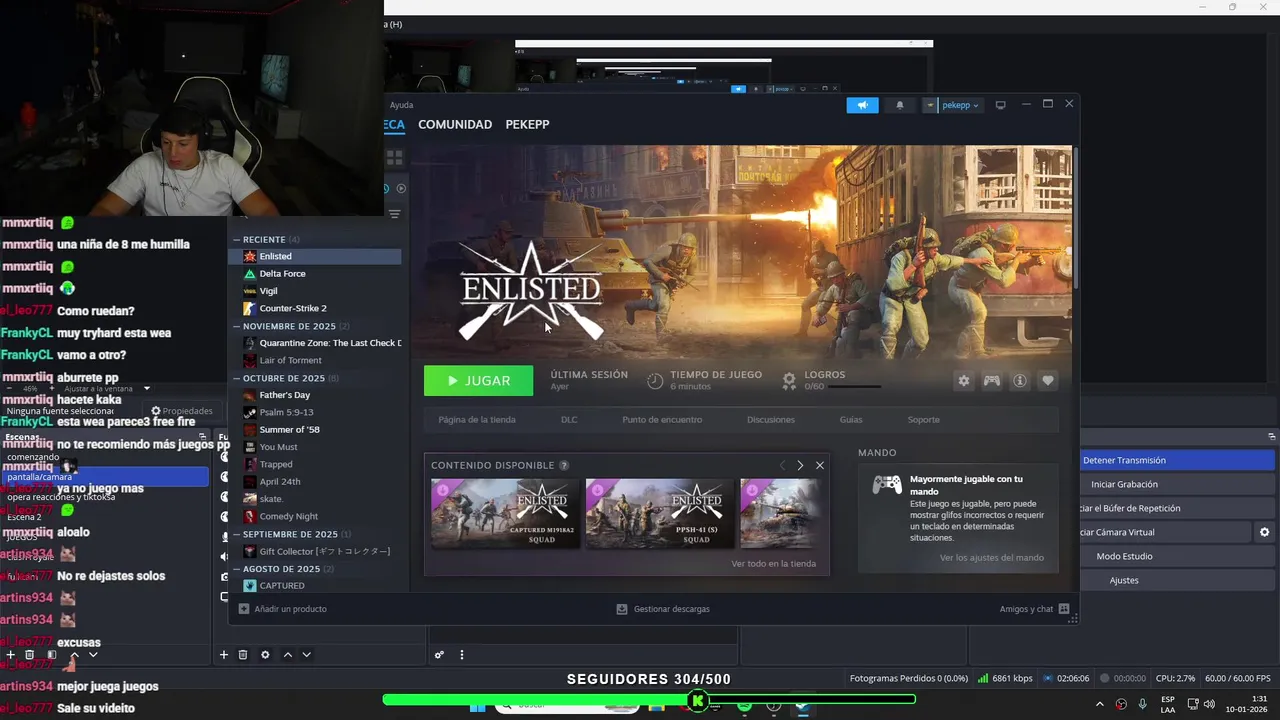Show next DLC with right arrow
The height and width of the screenshot is (720, 1280).
point(800,466)
